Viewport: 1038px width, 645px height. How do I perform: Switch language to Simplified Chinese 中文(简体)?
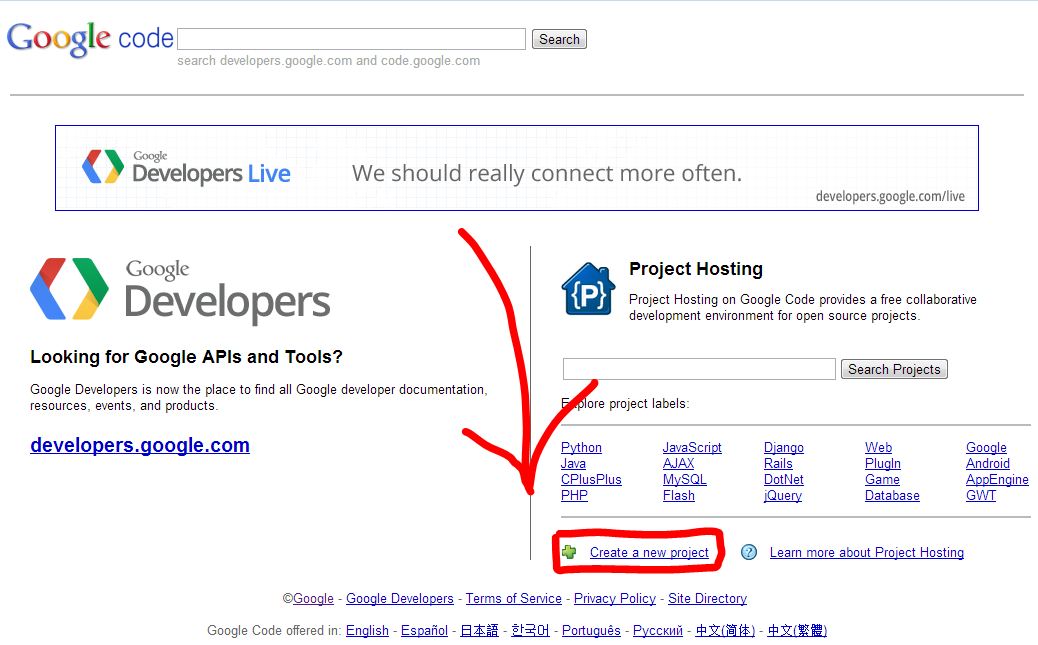click(725, 630)
